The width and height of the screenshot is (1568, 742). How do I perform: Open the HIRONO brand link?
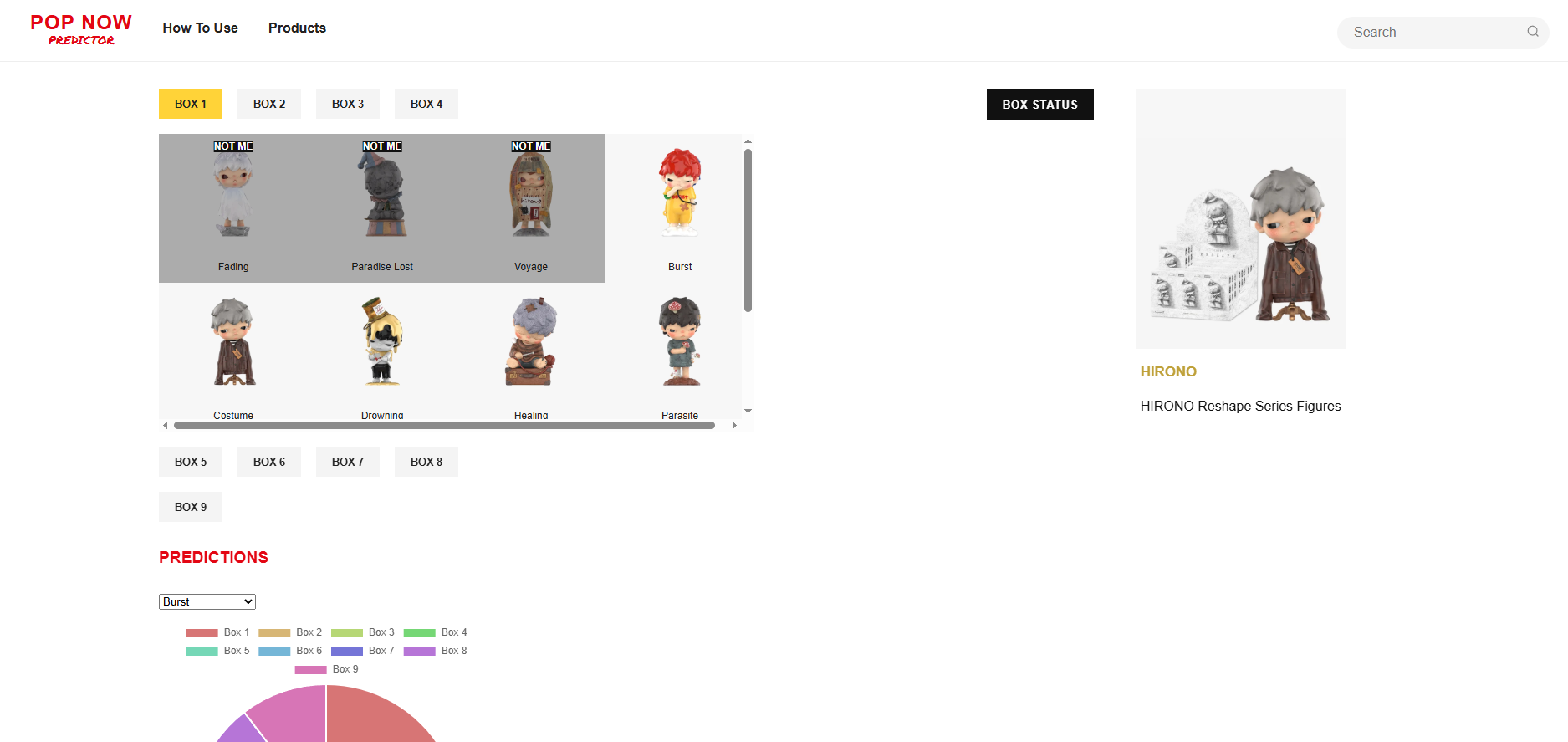click(1168, 371)
